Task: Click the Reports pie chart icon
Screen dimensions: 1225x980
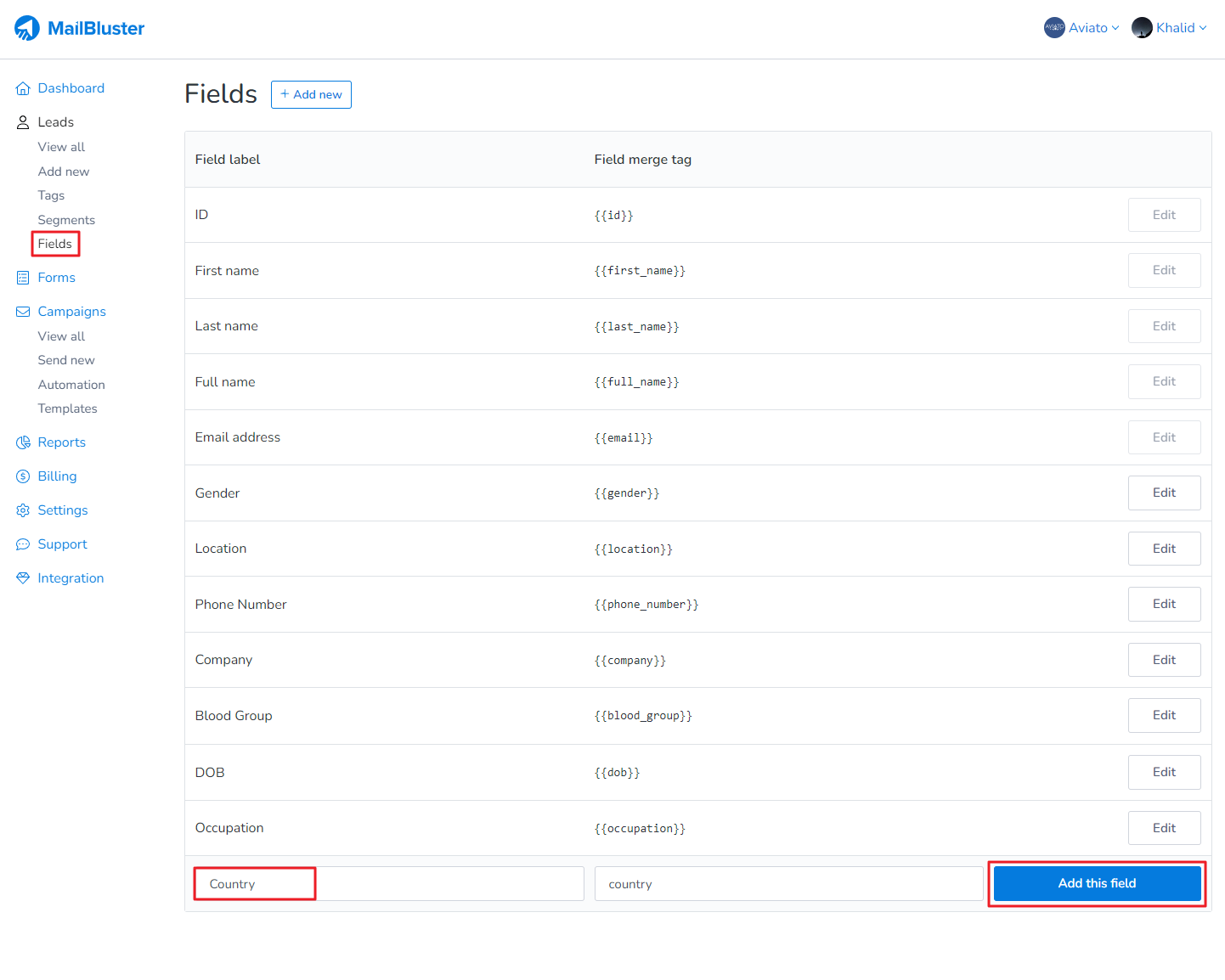Action: (x=23, y=442)
